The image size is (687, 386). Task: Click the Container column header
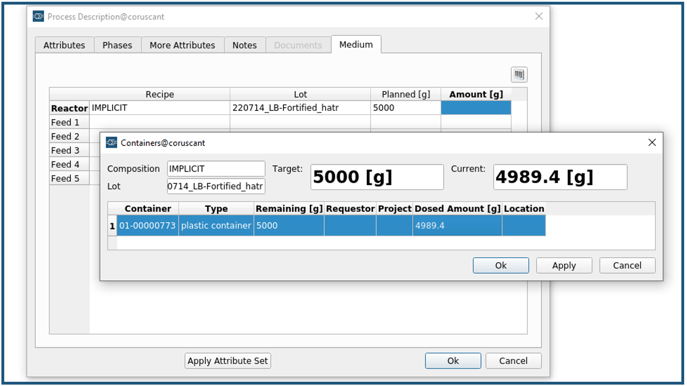click(148, 209)
